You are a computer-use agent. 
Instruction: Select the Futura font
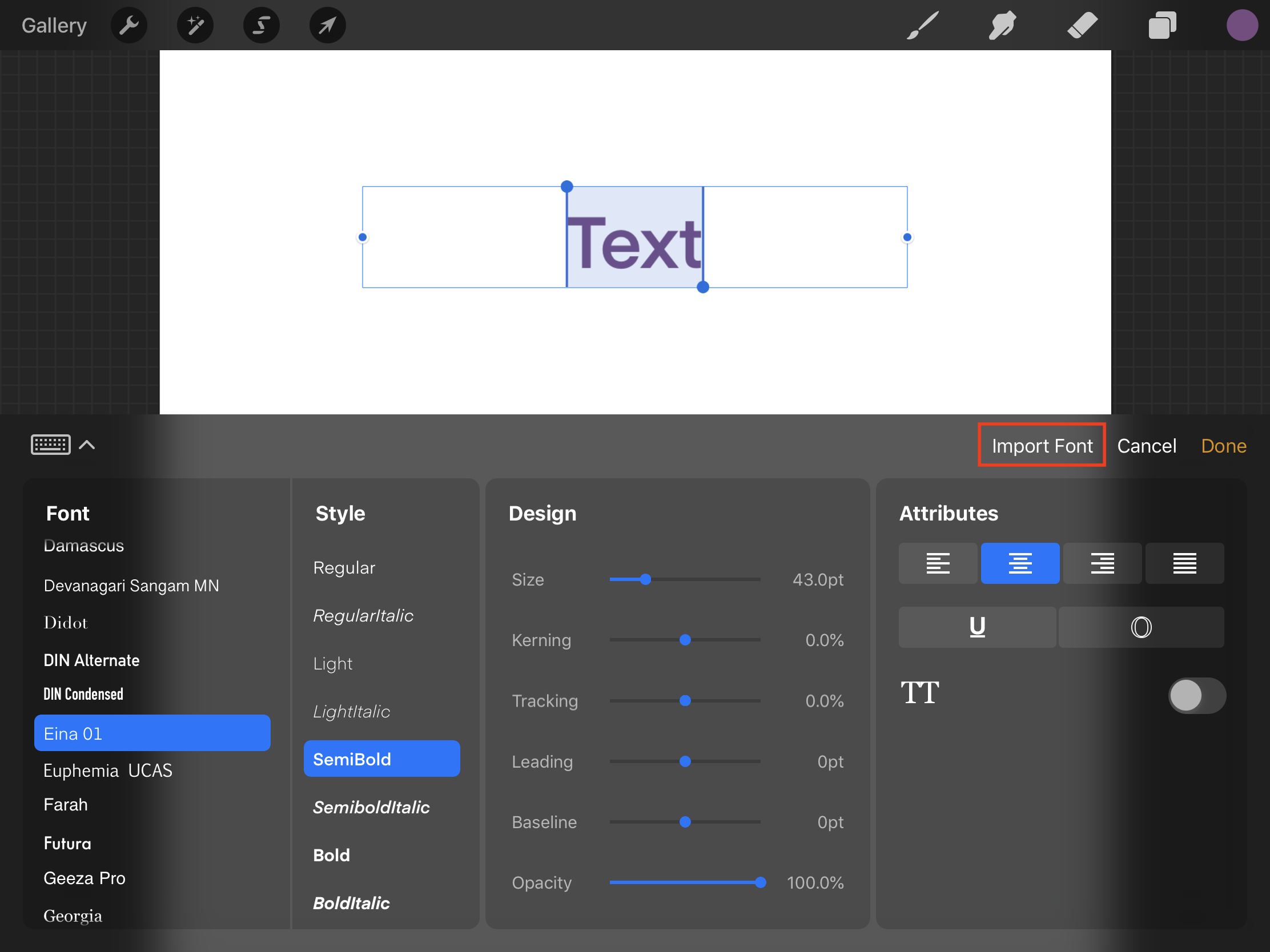(x=67, y=844)
